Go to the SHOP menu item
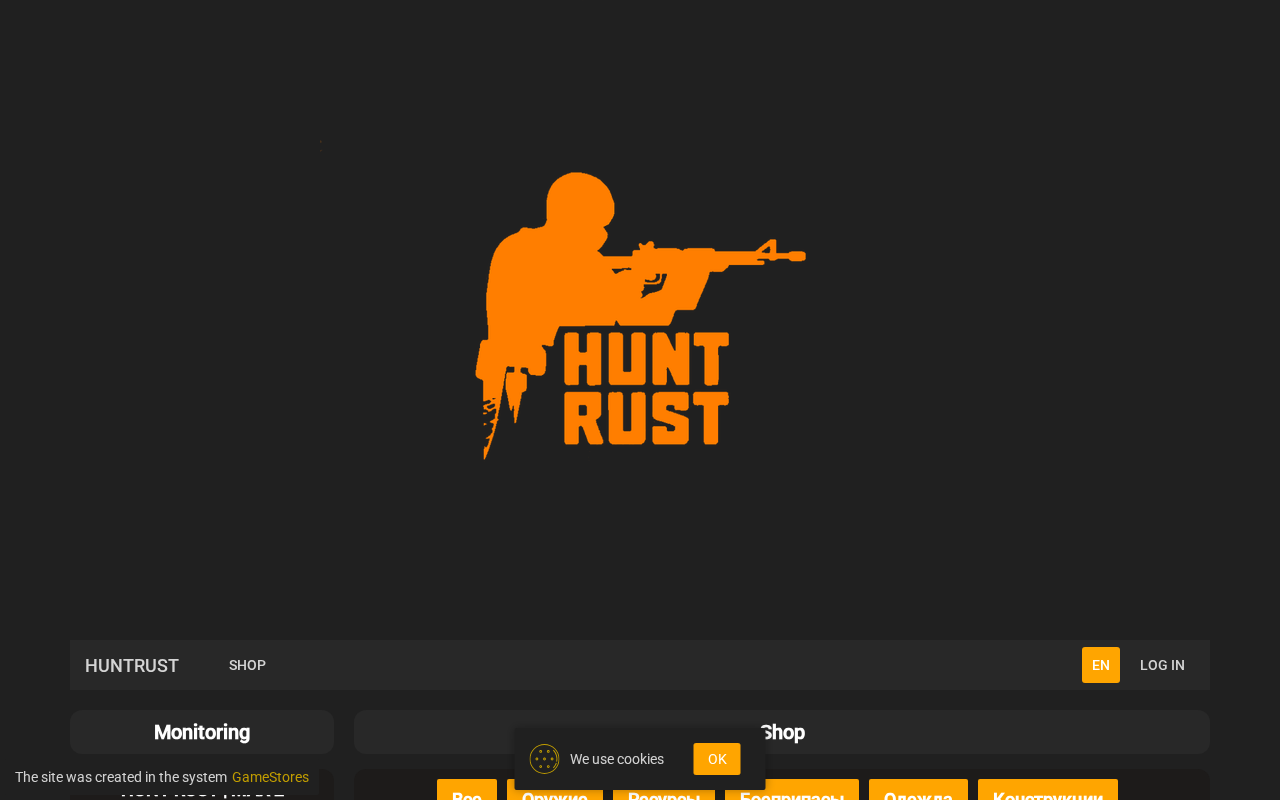The image size is (1280, 800). (247, 665)
